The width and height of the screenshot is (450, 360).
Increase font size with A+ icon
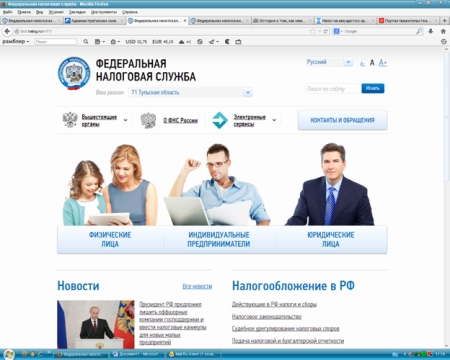pos(383,63)
